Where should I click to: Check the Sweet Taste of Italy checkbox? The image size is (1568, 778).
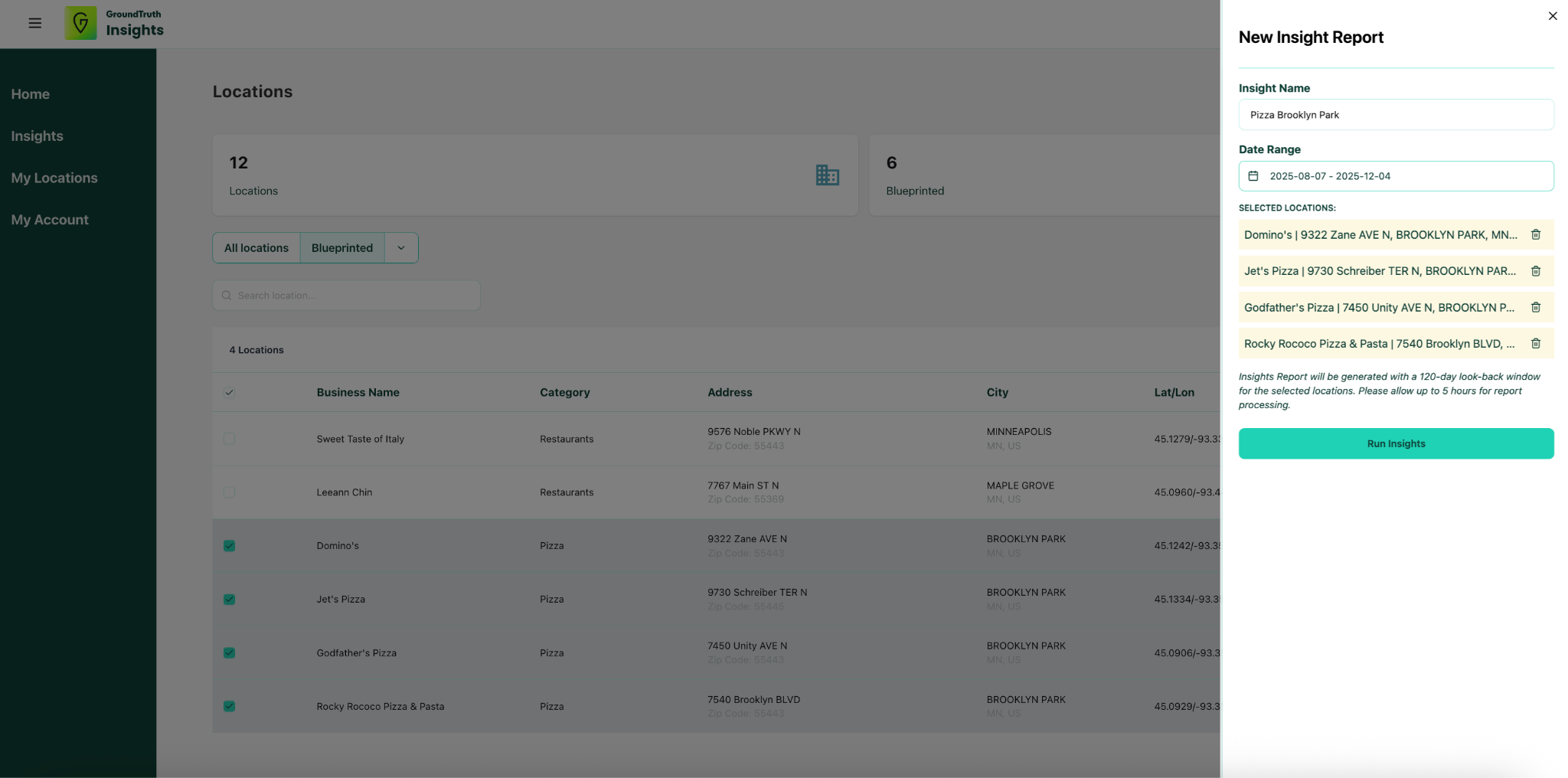(229, 439)
